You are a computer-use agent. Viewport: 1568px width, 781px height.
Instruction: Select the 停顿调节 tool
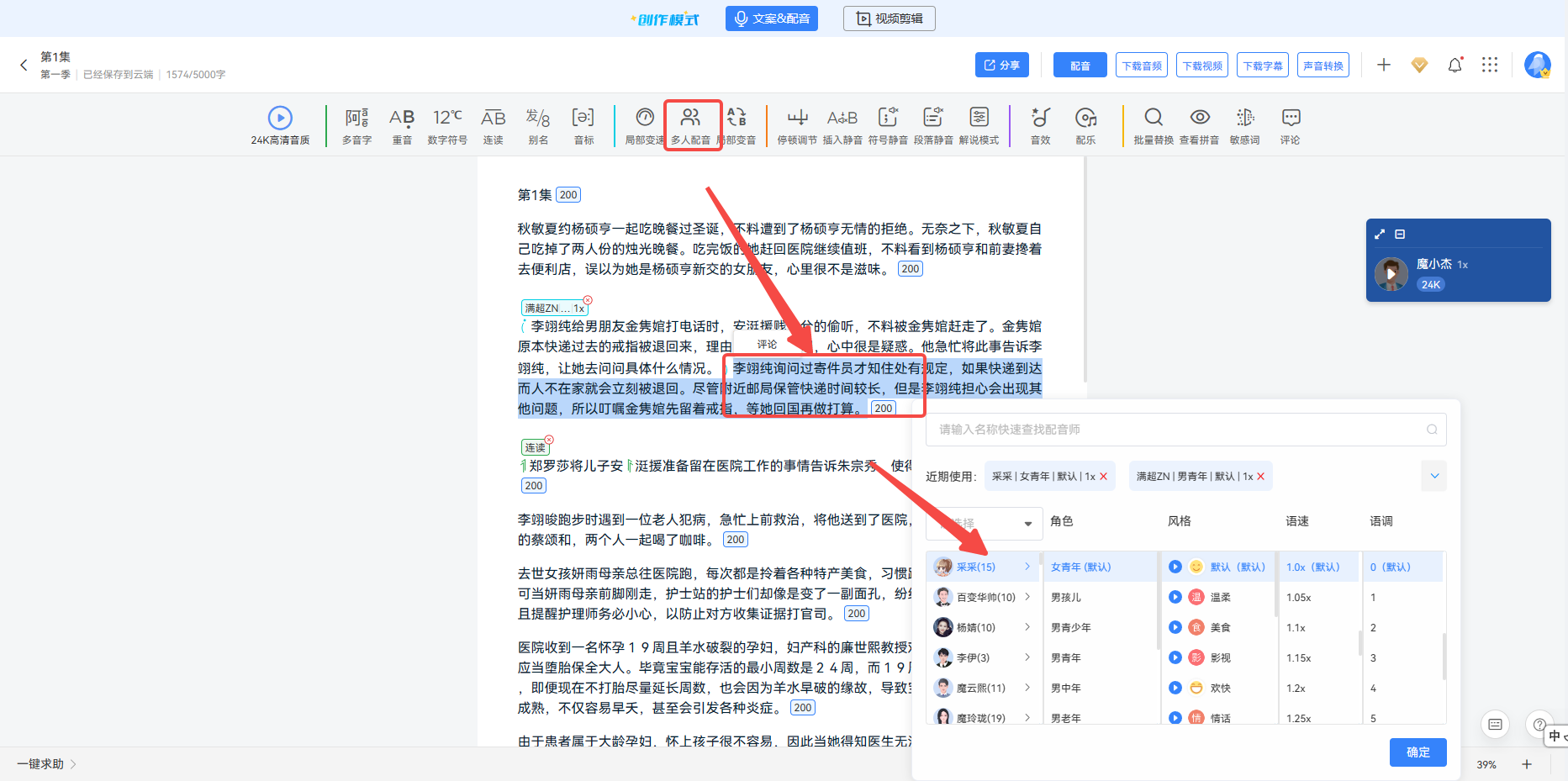point(797,126)
